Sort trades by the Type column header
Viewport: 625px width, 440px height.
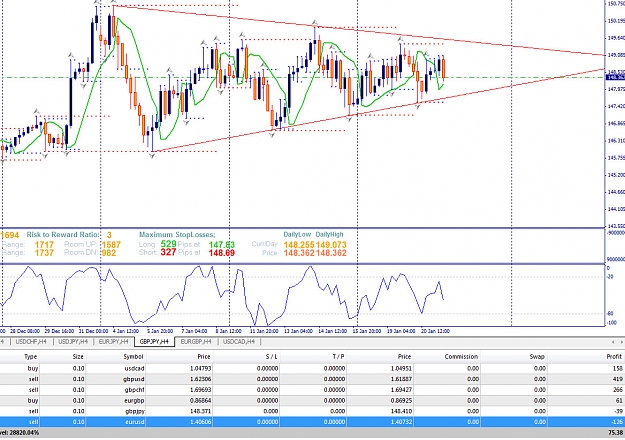[31, 356]
